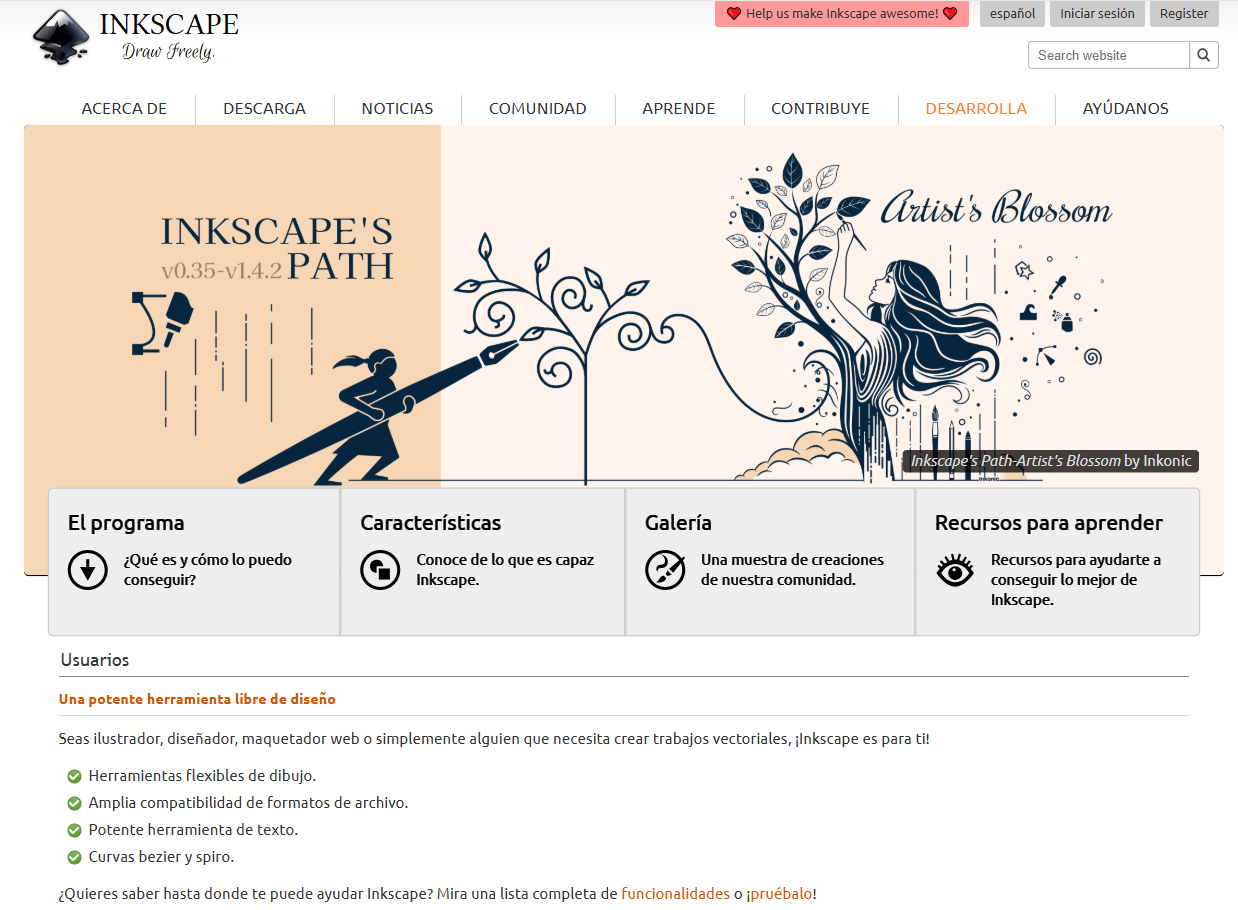The width and height of the screenshot is (1238, 910).
Task: Focus the Search website field
Action: click(x=1109, y=55)
